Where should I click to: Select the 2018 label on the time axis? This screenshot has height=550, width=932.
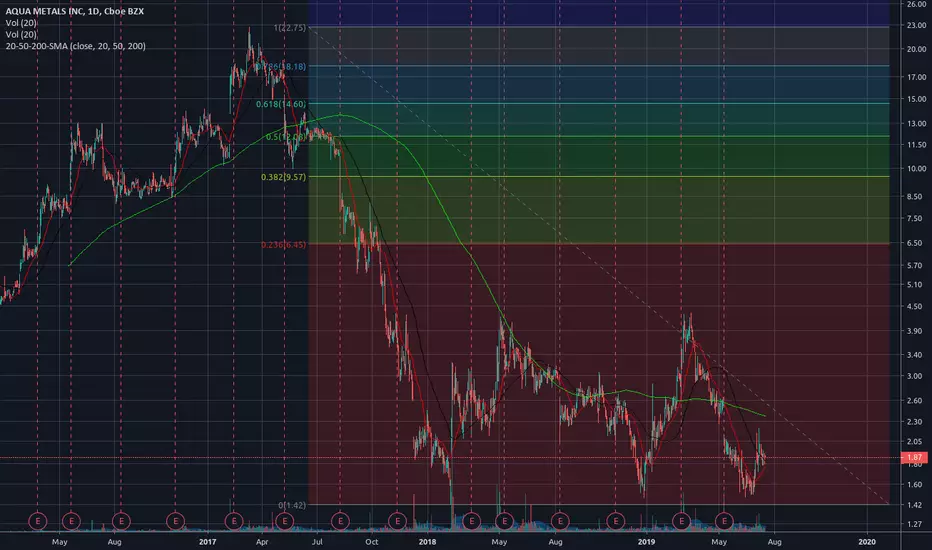tap(427, 542)
